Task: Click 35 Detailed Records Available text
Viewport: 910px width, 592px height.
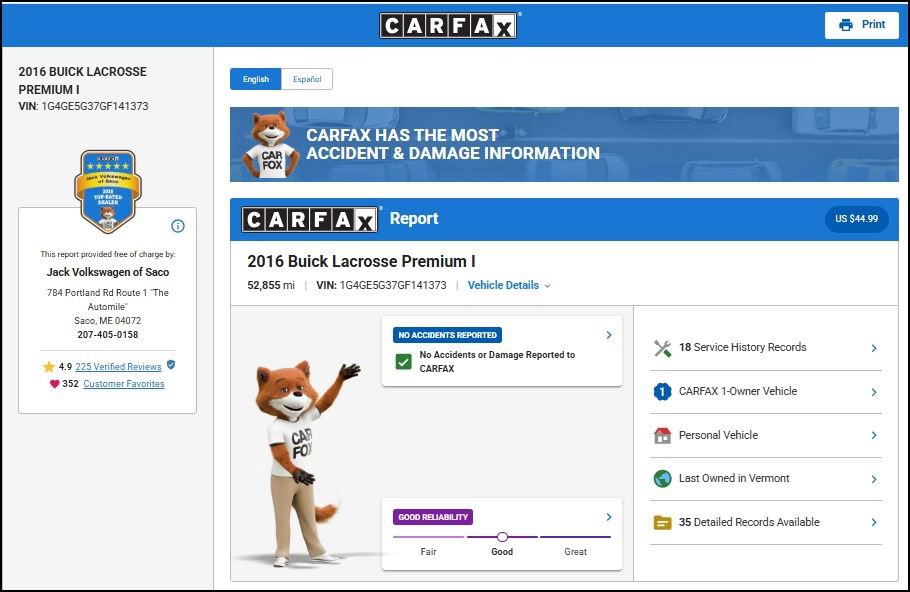Action: (749, 522)
